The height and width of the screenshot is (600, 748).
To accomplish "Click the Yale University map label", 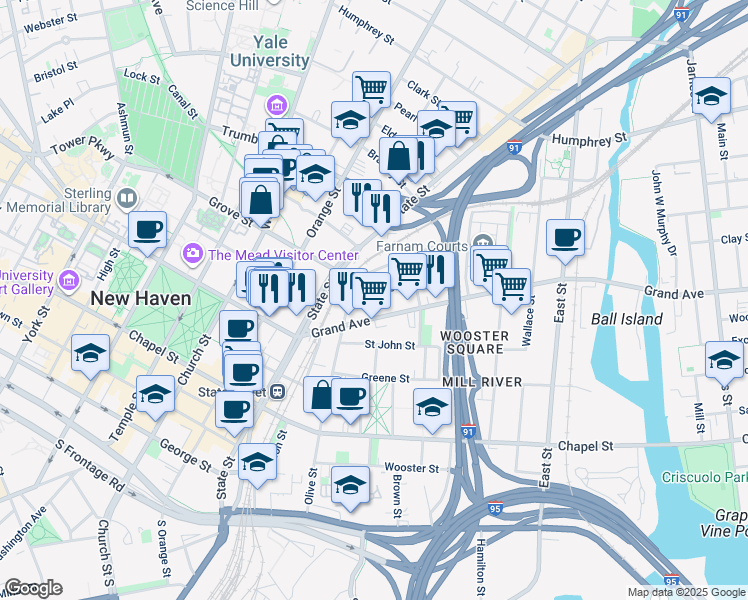I will (270, 51).
